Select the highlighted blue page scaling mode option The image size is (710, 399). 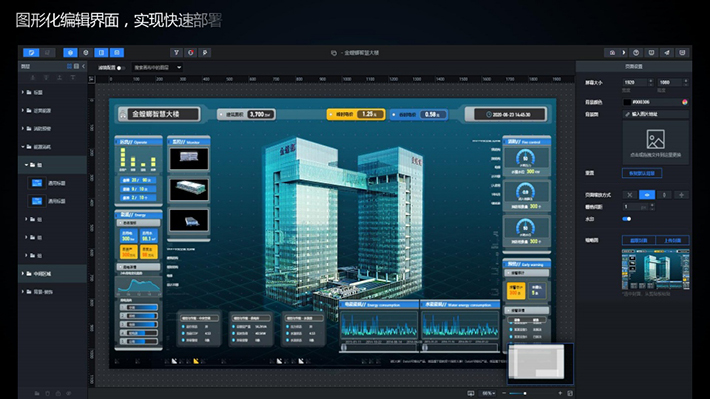[x=647, y=195]
